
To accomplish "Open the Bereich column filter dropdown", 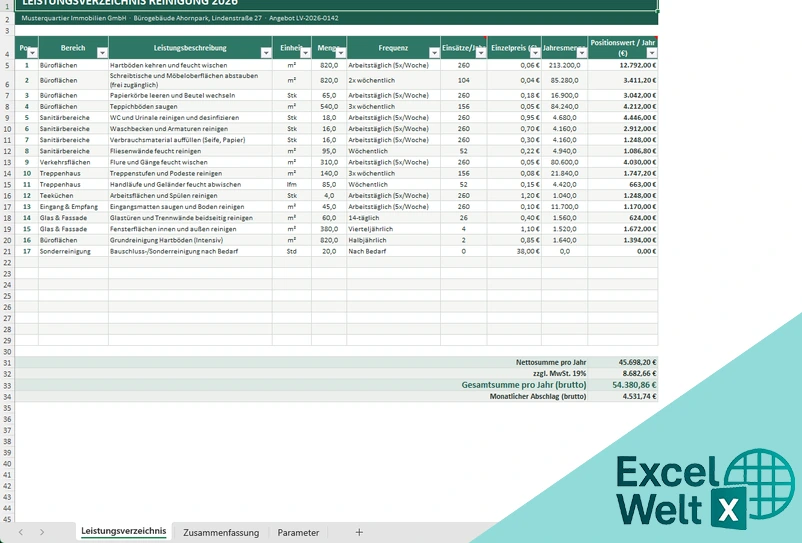I will coord(102,53).
